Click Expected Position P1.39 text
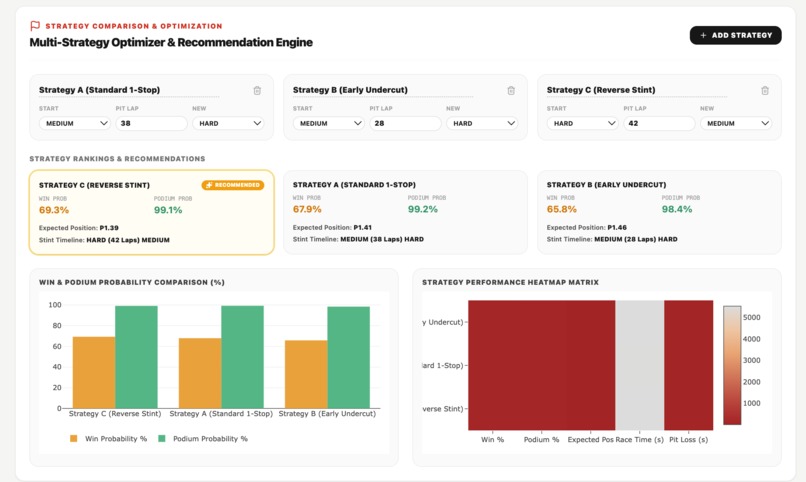This screenshot has height=482, width=806. coord(79,228)
